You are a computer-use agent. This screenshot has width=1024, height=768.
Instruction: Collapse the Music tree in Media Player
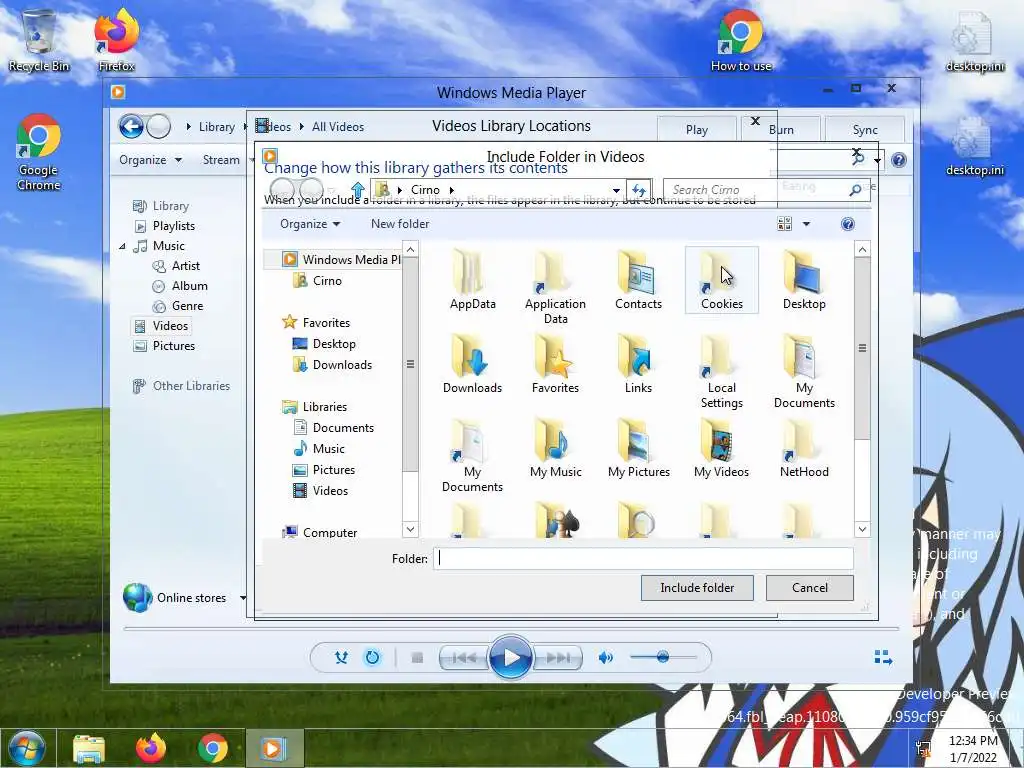point(122,246)
